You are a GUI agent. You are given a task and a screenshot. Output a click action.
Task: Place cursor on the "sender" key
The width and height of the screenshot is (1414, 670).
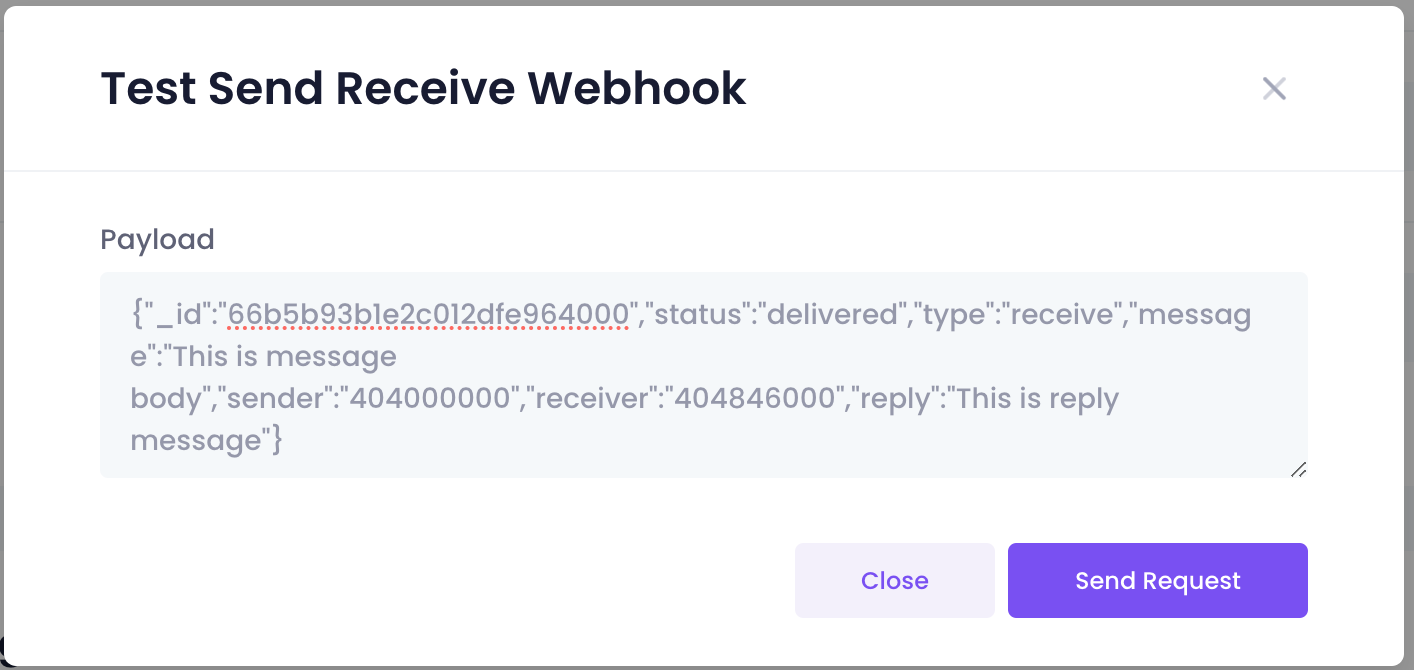[273, 399]
